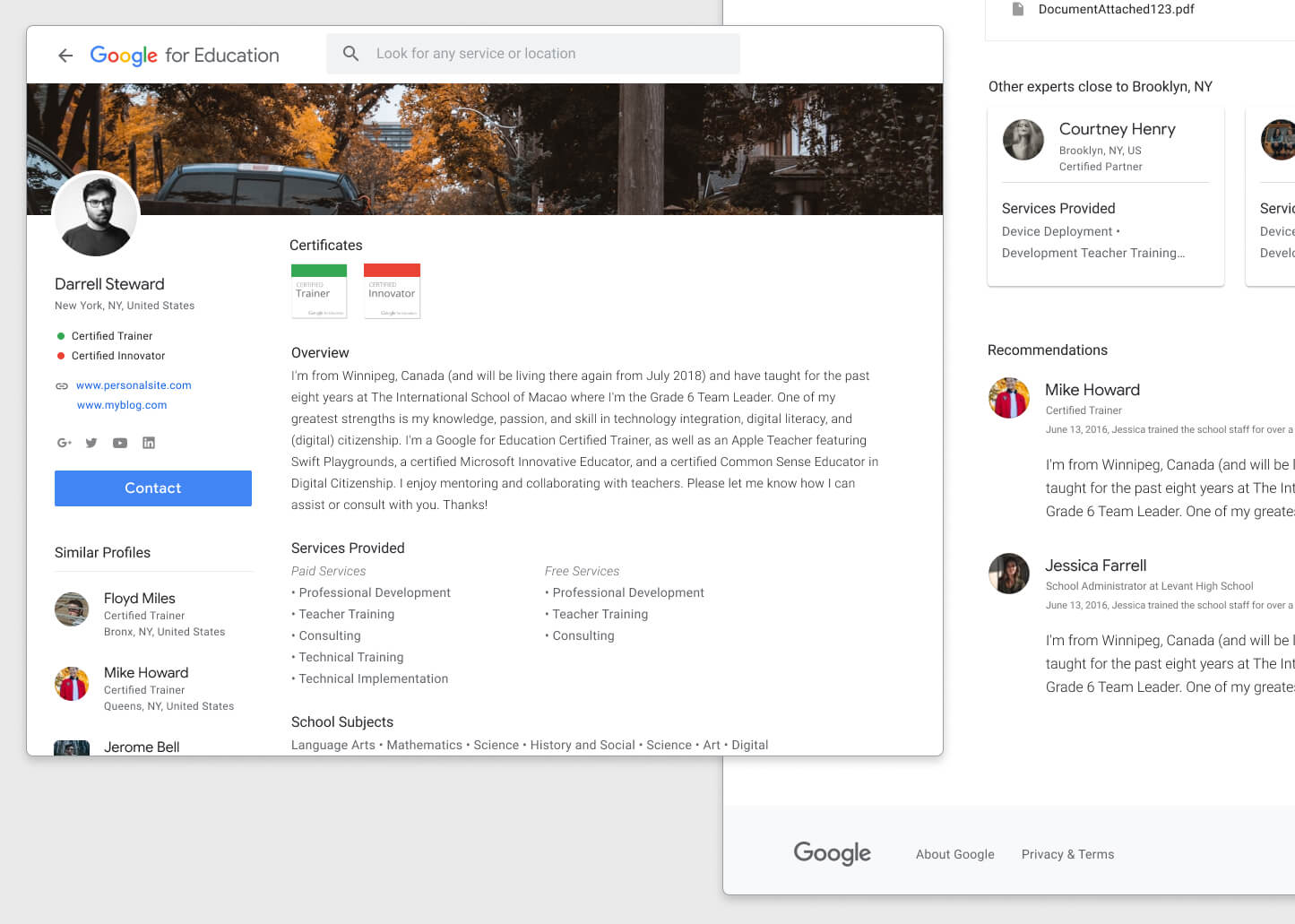Focus the 'Look for any service or location' field

point(533,54)
